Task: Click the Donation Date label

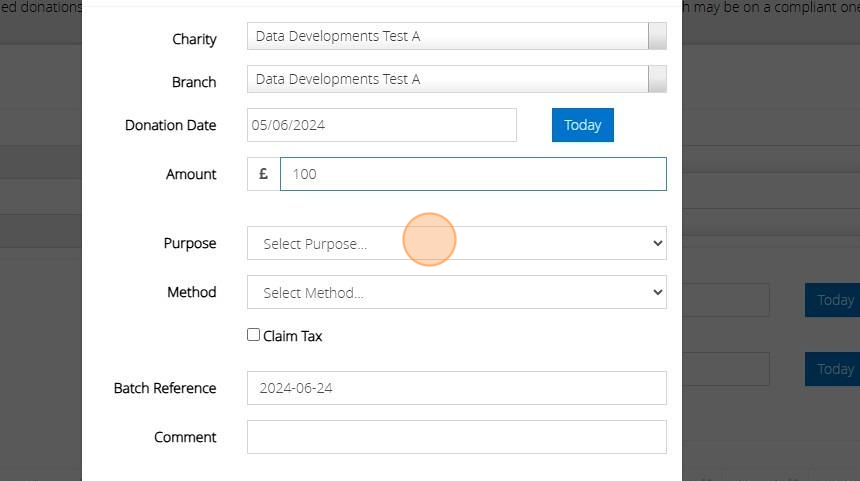Action: pos(170,125)
